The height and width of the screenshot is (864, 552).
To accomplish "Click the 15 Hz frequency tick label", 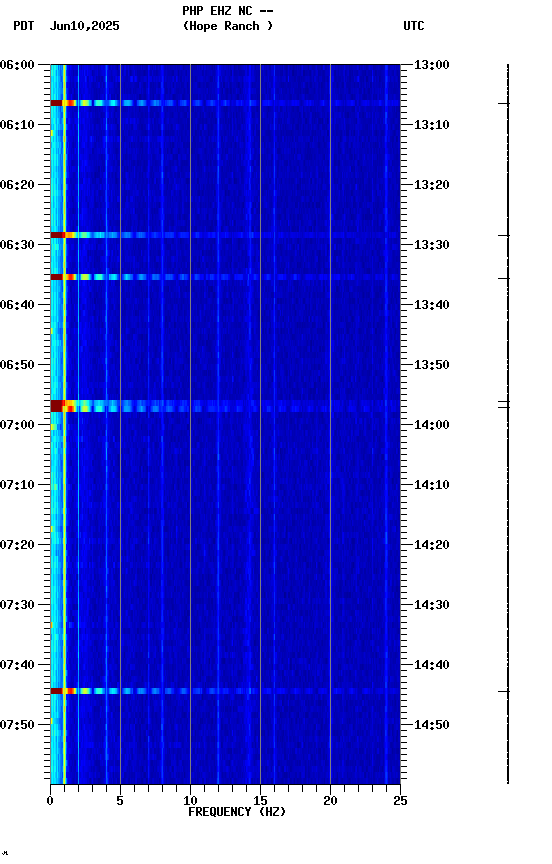I will 260,801.
